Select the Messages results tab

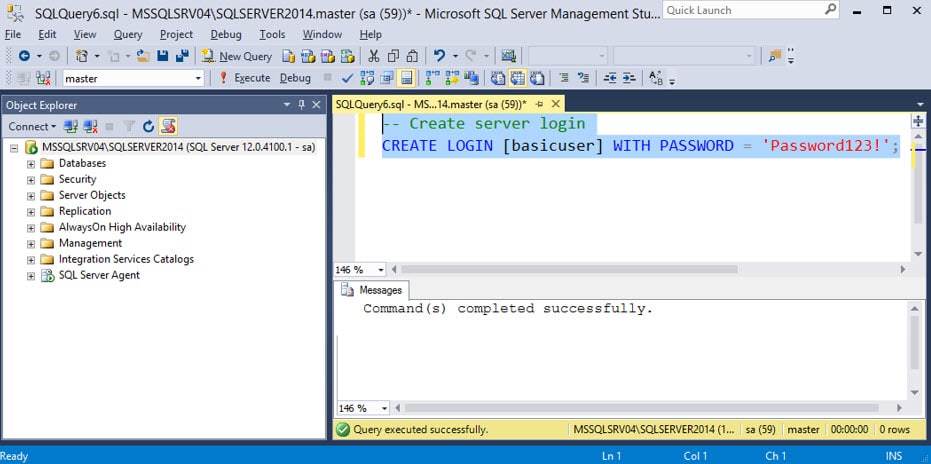pyautogui.click(x=373, y=291)
